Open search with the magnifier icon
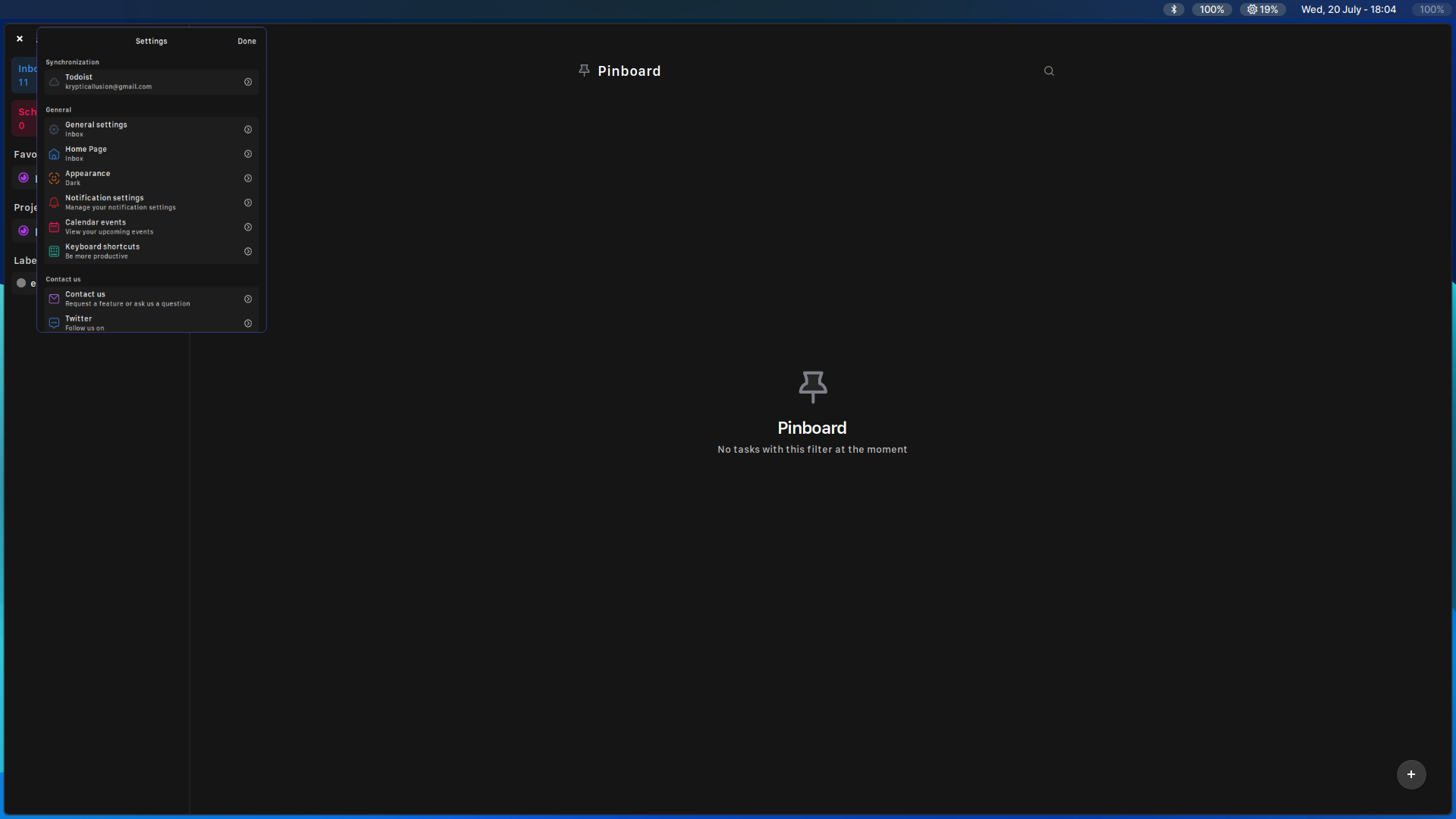The width and height of the screenshot is (1456, 819). tap(1048, 70)
